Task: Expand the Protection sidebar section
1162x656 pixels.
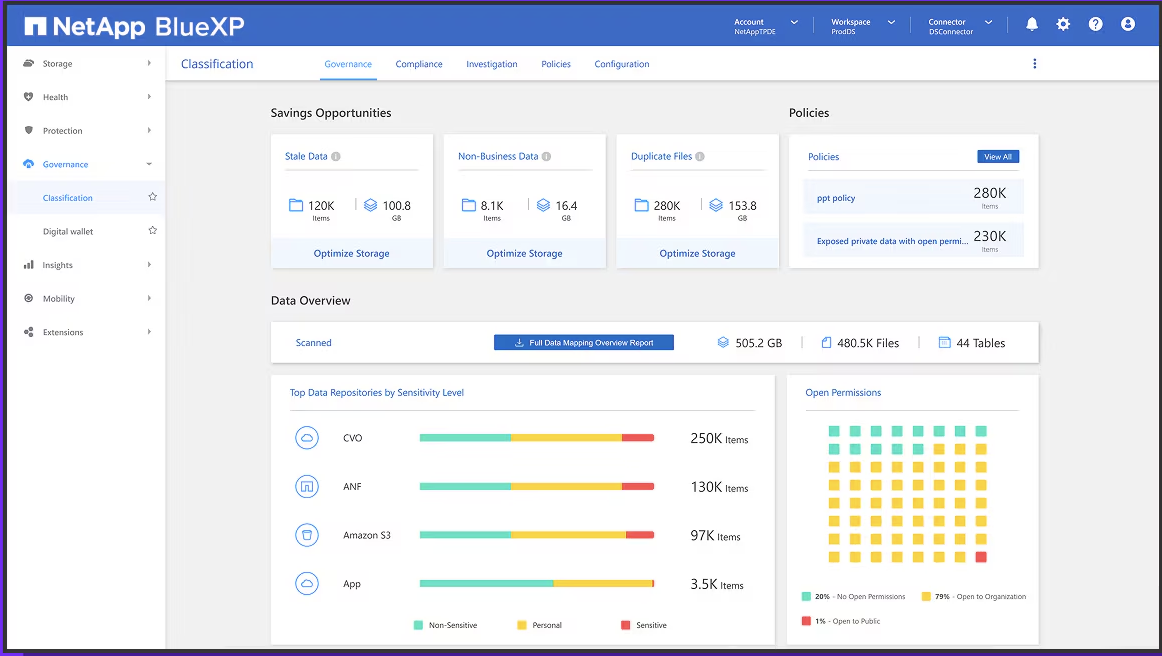Action: tap(149, 130)
